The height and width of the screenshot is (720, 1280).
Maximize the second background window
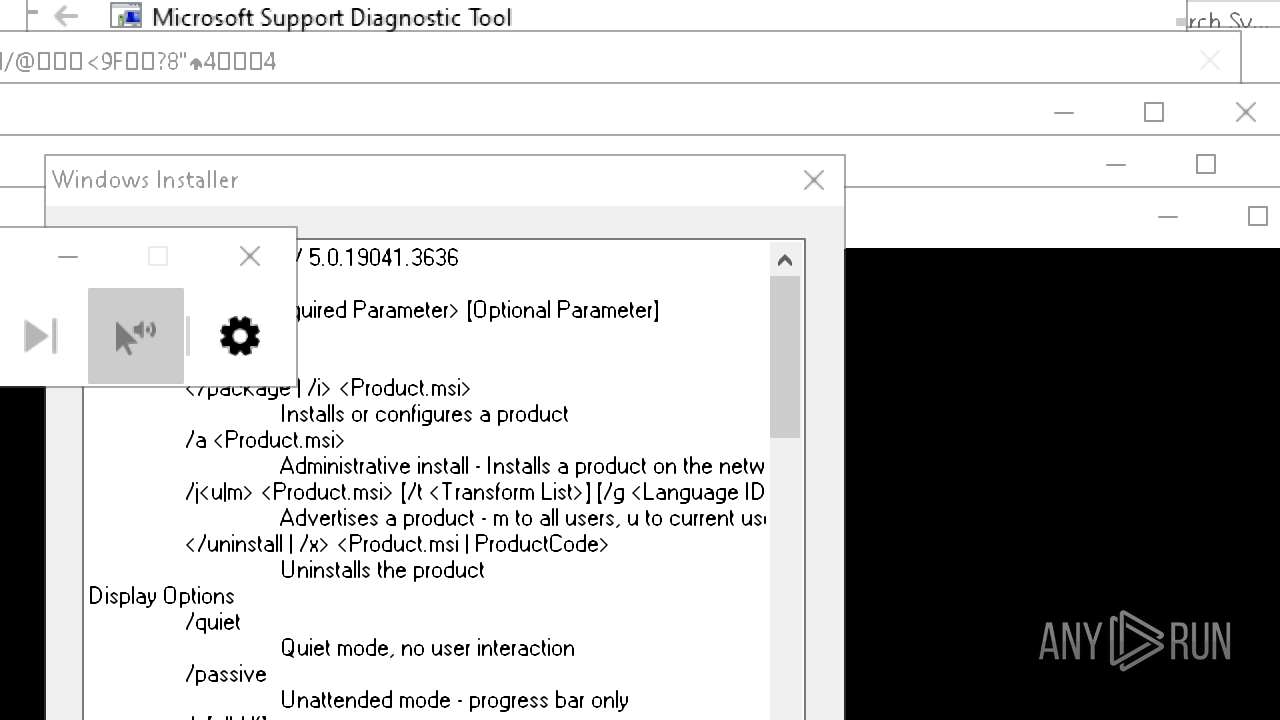(x=1206, y=164)
